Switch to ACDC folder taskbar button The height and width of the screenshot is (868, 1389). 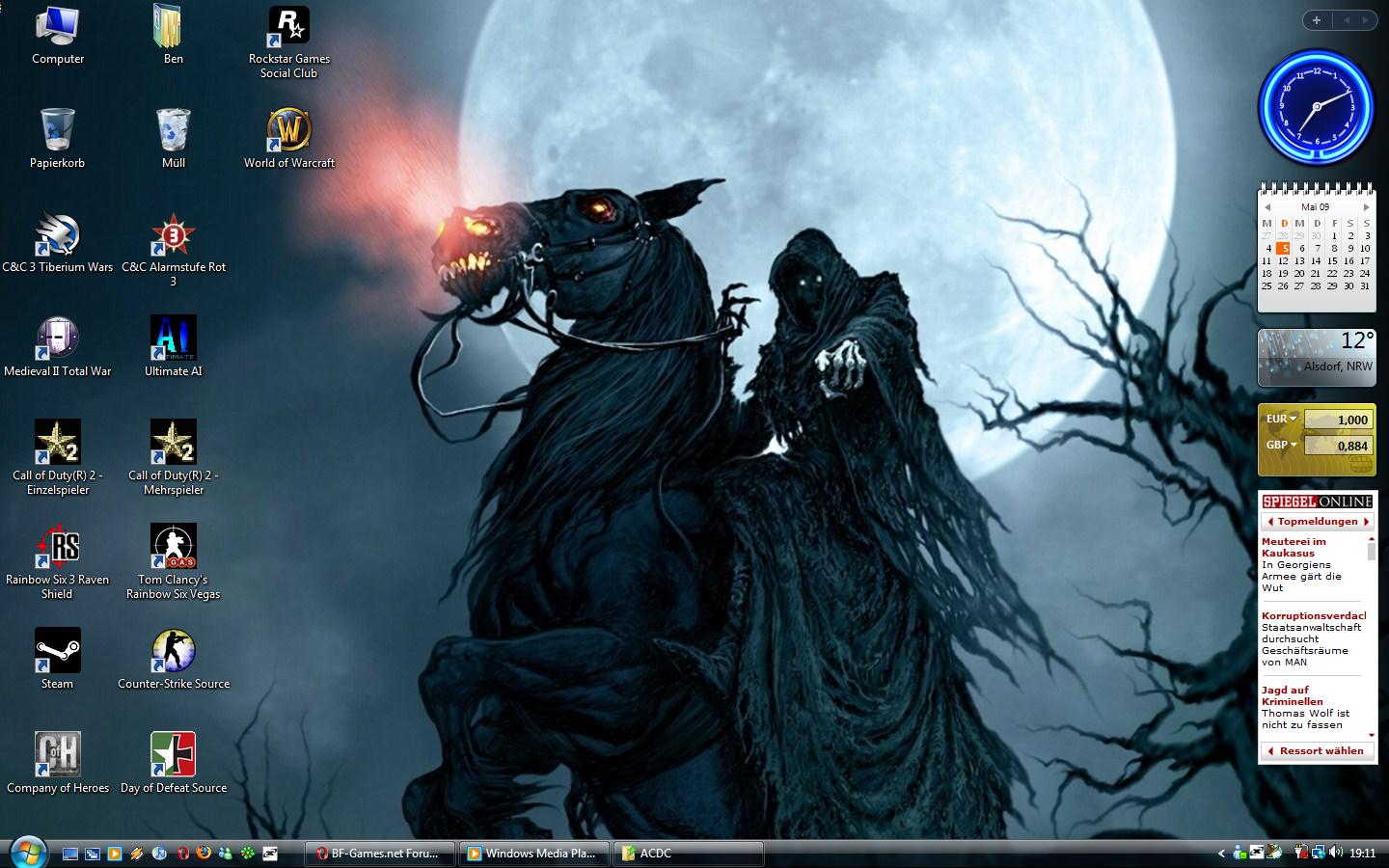point(688,854)
